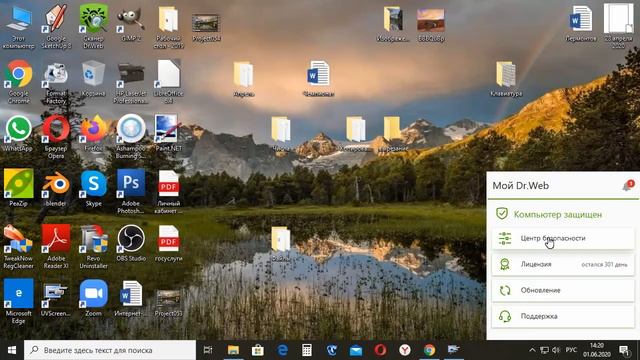This screenshot has width=640, height=360.
Task: Open Центр безопасности in Dr.Web panel
Action: [563, 238]
